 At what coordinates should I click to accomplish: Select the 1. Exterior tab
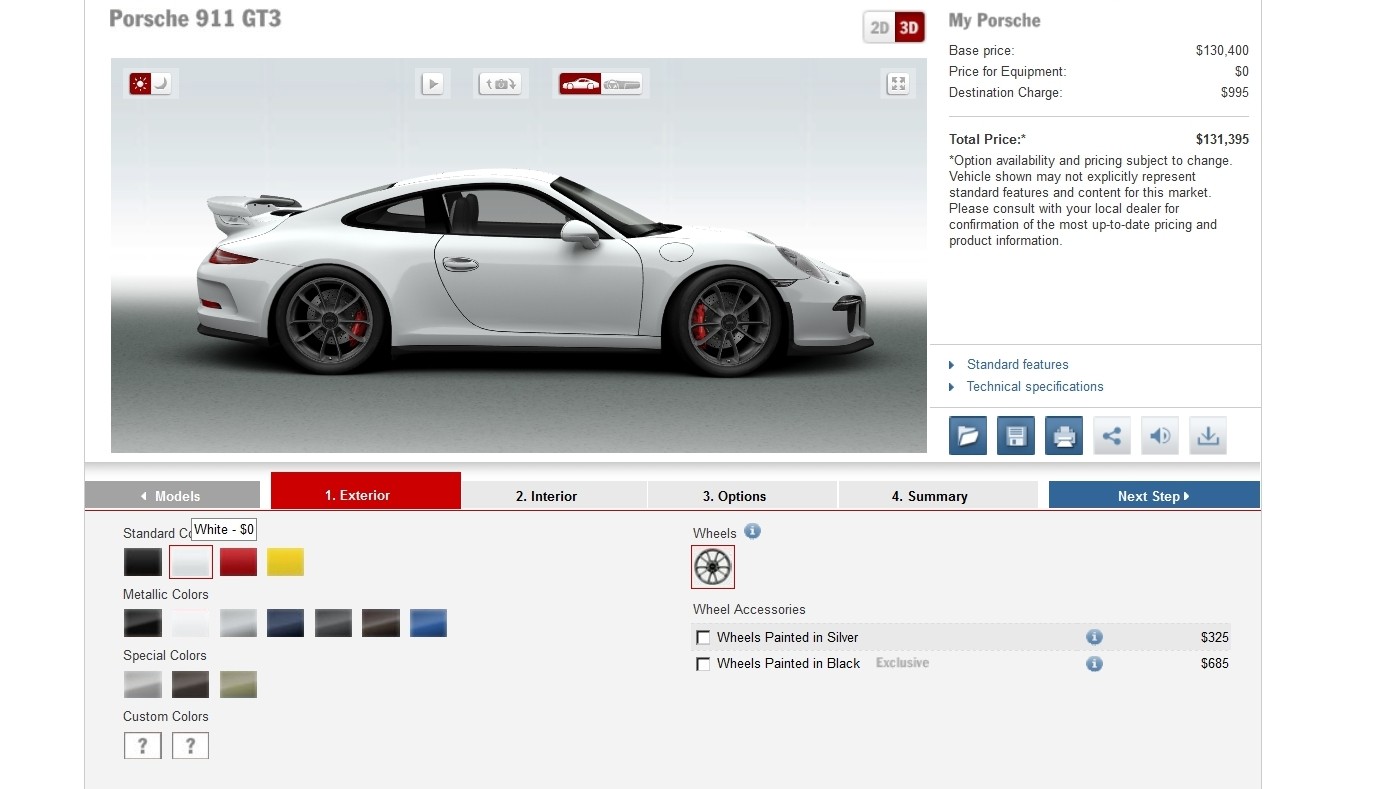pos(366,491)
